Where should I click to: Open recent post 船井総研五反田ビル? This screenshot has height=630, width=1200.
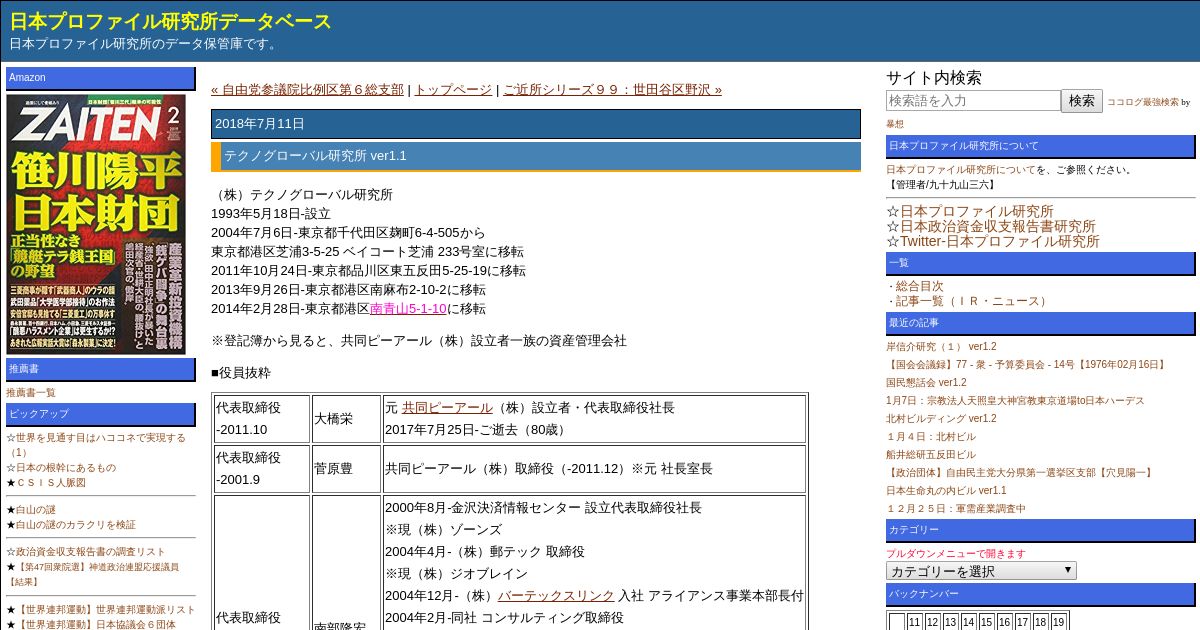(931, 454)
